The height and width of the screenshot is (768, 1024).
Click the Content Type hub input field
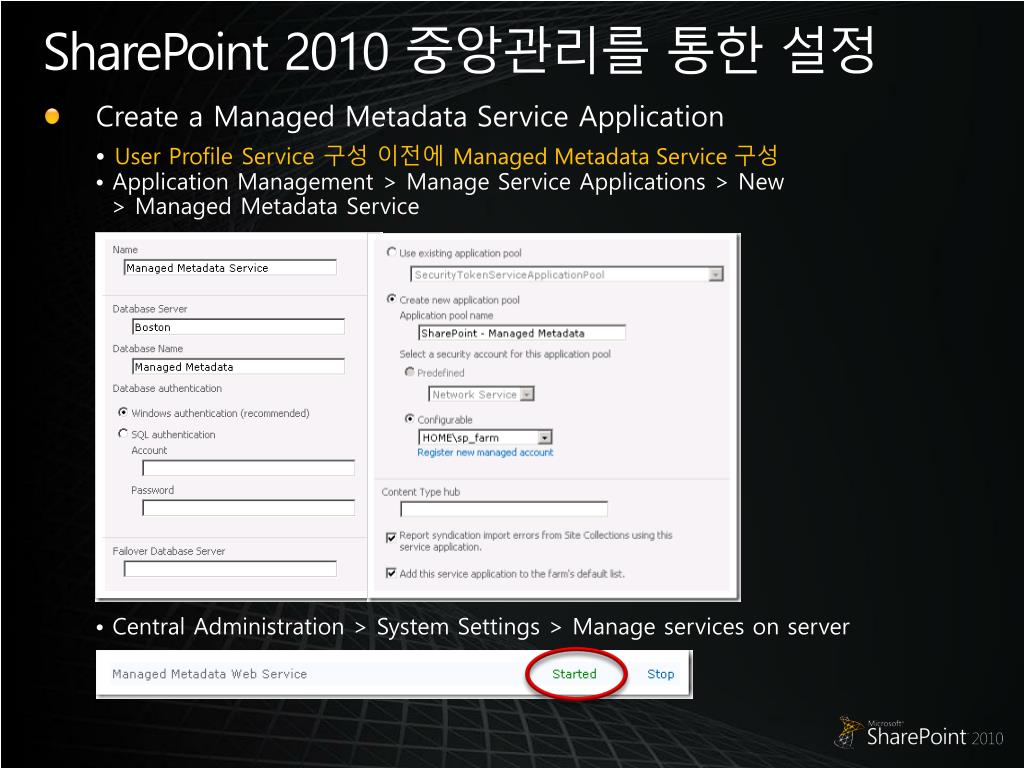click(504, 509)
